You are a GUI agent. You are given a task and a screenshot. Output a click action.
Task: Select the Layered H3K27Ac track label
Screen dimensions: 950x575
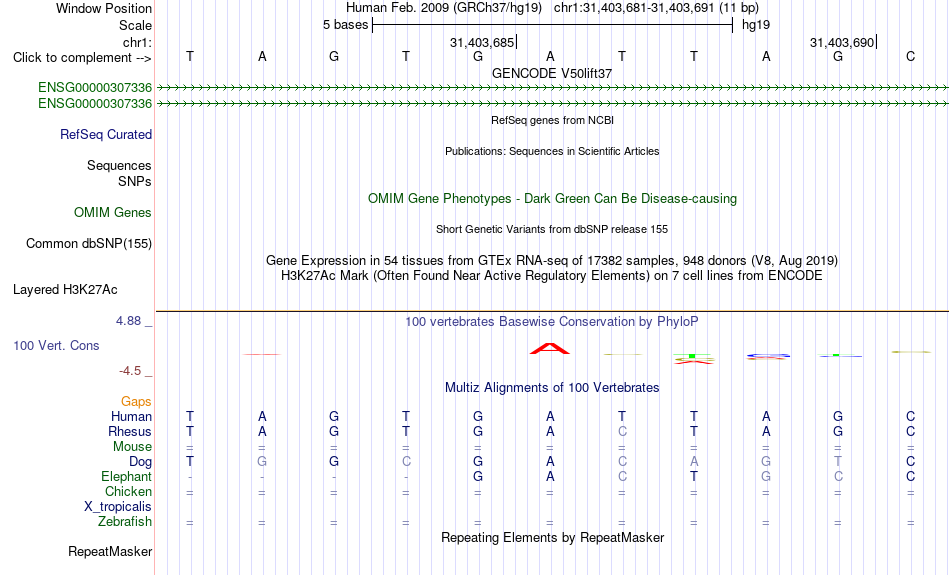click(65, 290)
